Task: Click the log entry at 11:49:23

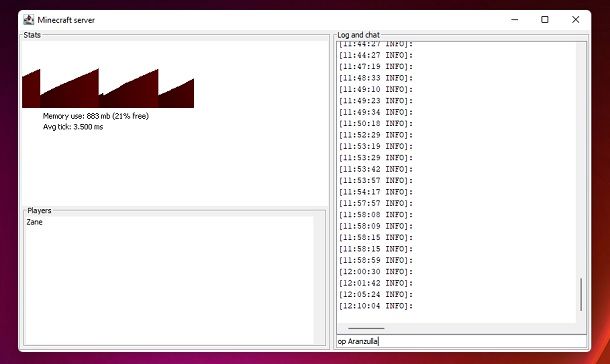Action: tap(376, 101)
